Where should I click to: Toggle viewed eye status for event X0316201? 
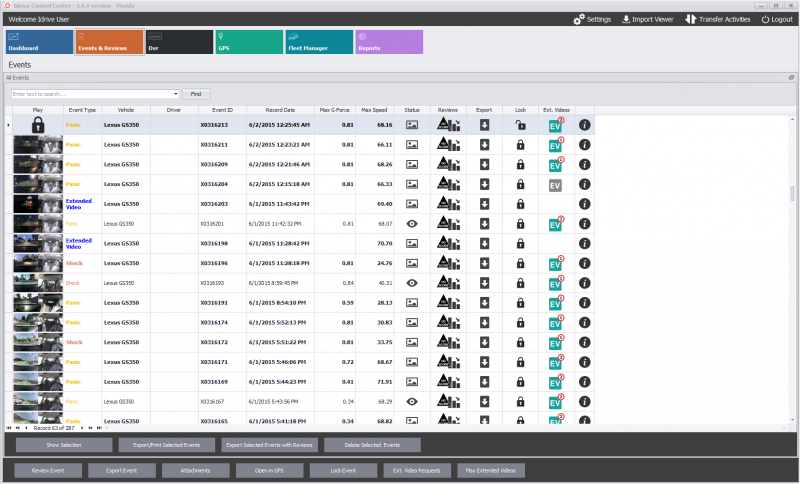(x=412, y=224)
